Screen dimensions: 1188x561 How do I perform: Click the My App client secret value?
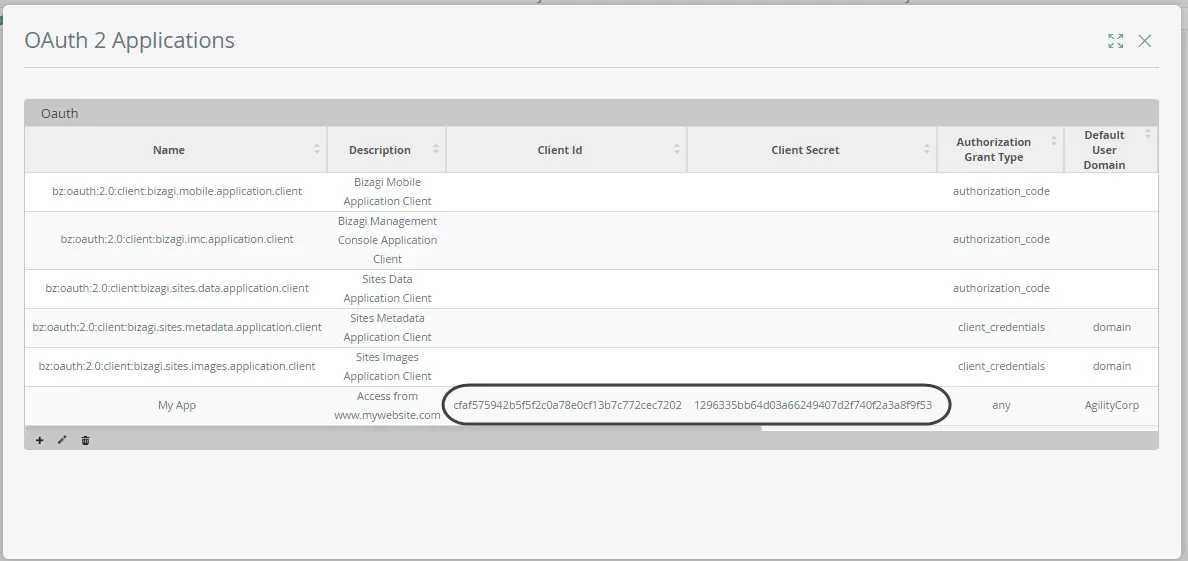click(813, 405)
